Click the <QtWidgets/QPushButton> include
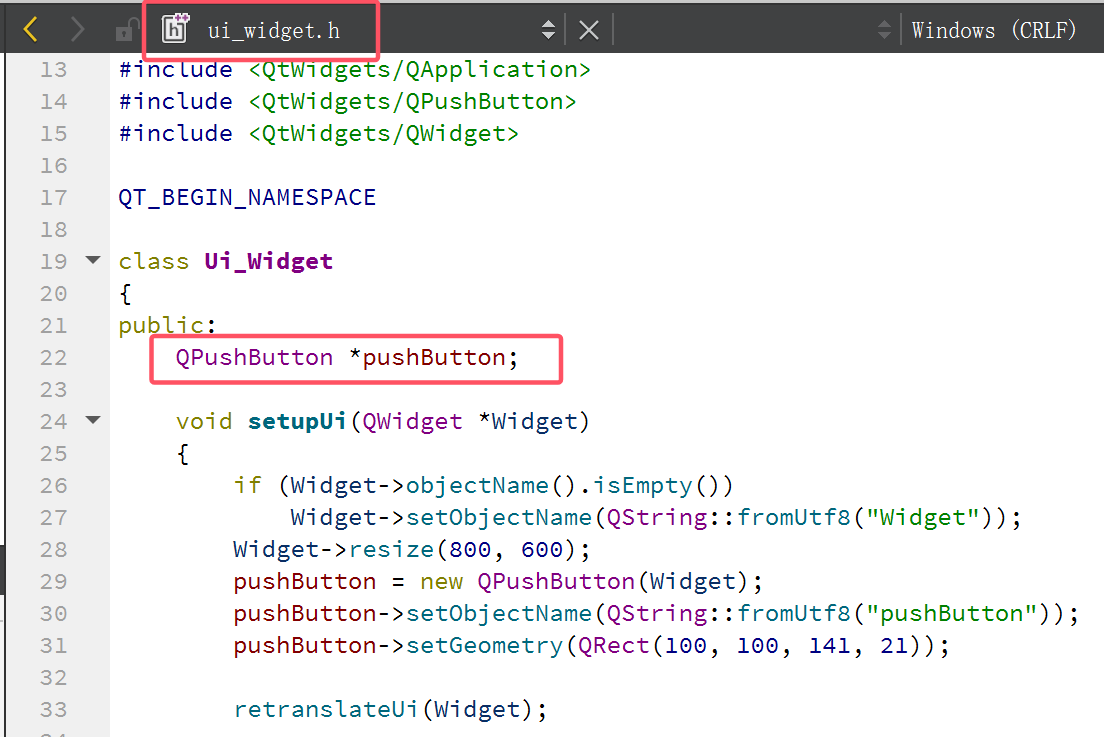This screenshot has width=1104, height=737. click(x=413, y=101)
